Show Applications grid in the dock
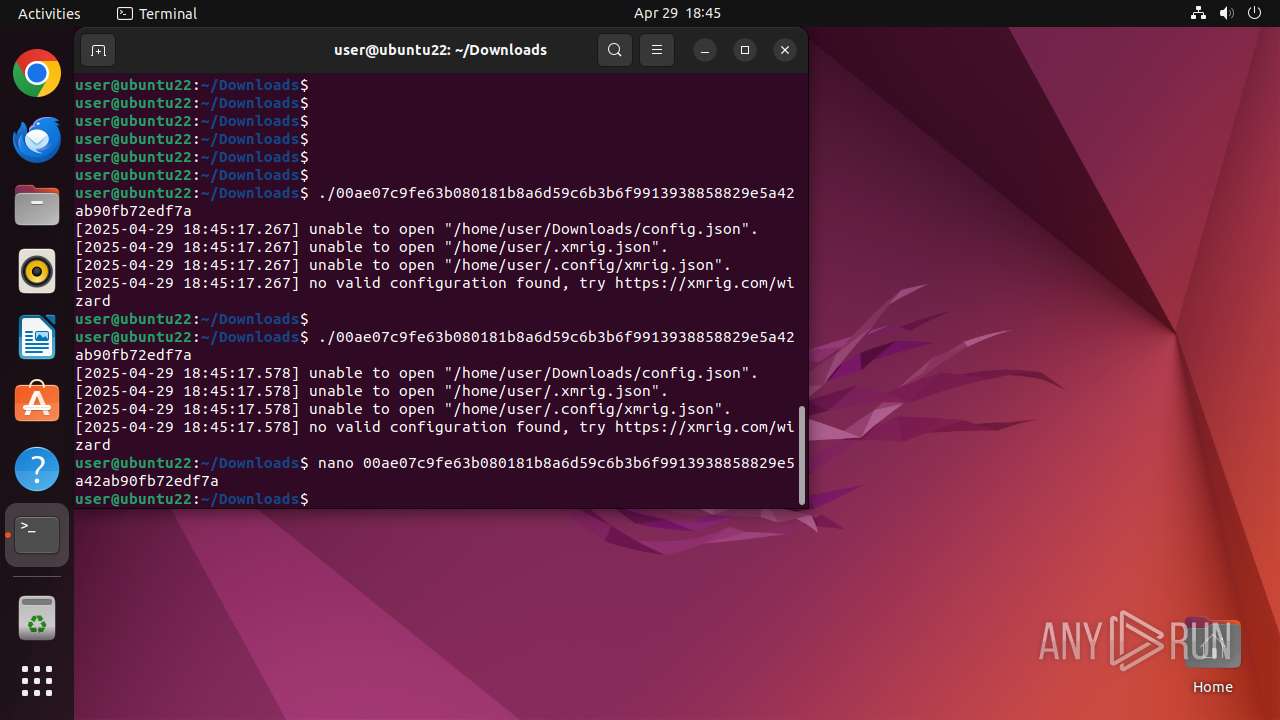This screenshot has width=1280, height=720. tap(37, 681)
